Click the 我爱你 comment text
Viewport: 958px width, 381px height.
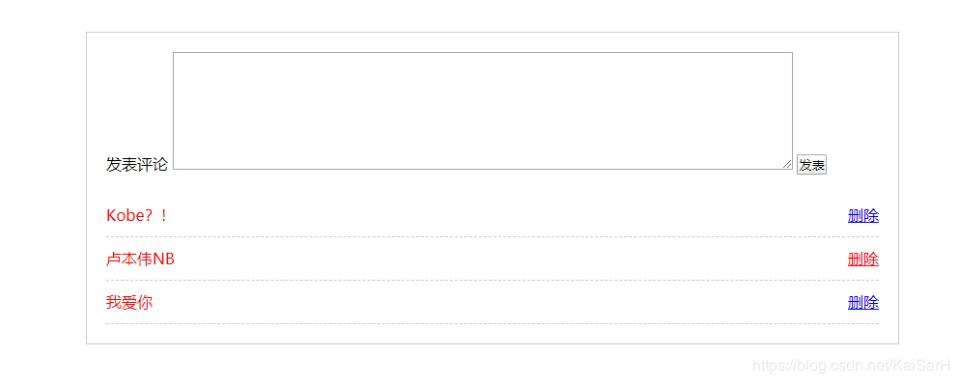point(129,303)
